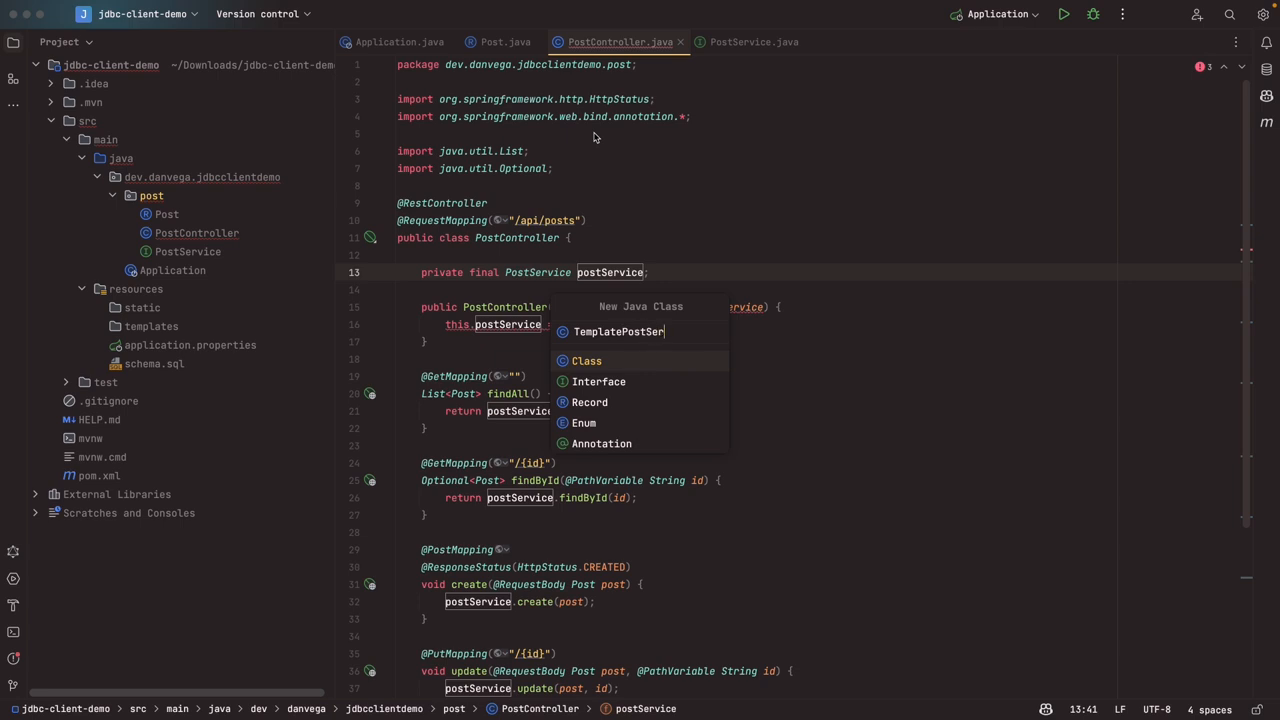Open IDE settings gear icon
Screen dimensions: 1280x720
coord(1263,14)
